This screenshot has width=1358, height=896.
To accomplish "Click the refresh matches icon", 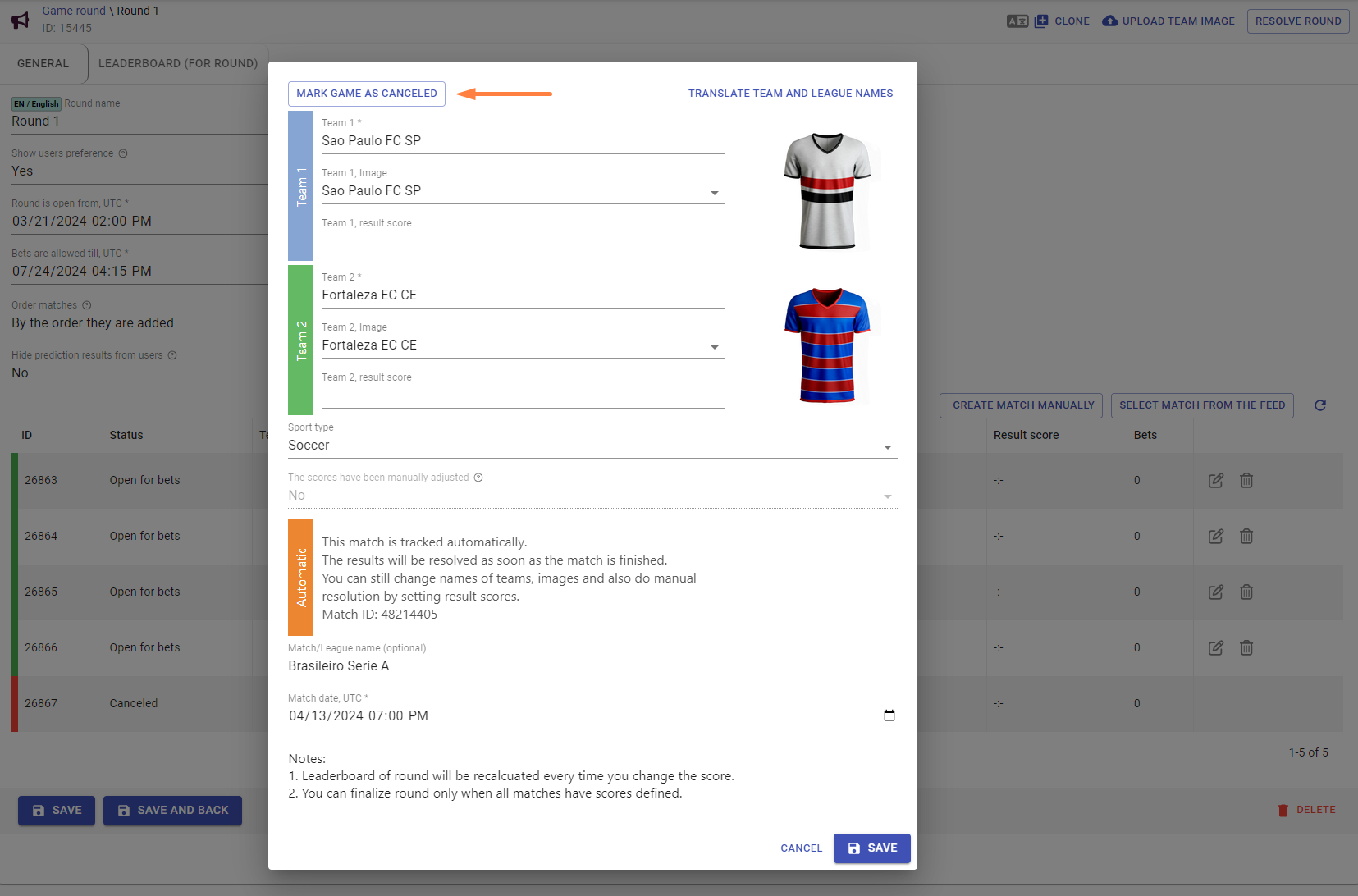I will pos(1320,405).
